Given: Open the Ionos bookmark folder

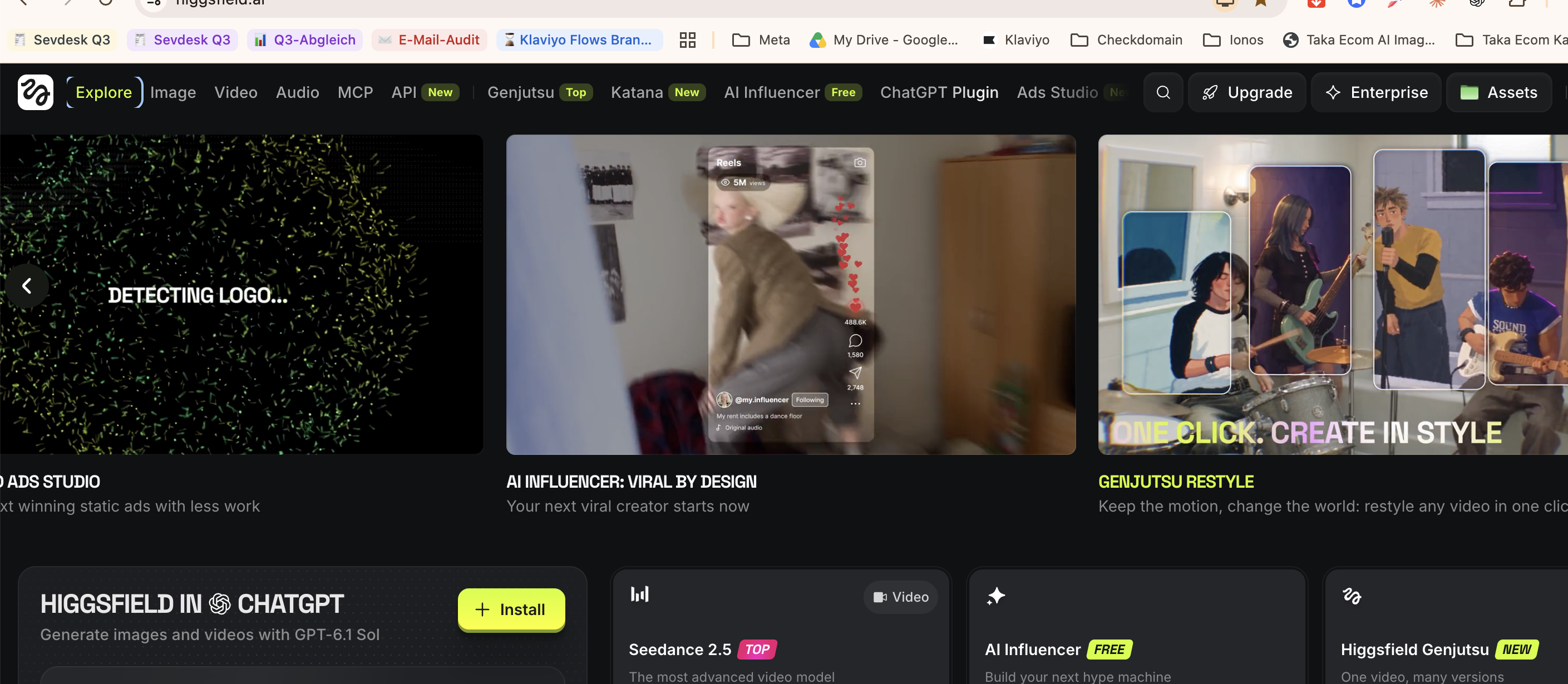Looking at the screenshot, I should pyautogui.click(x=1233, y=40).
